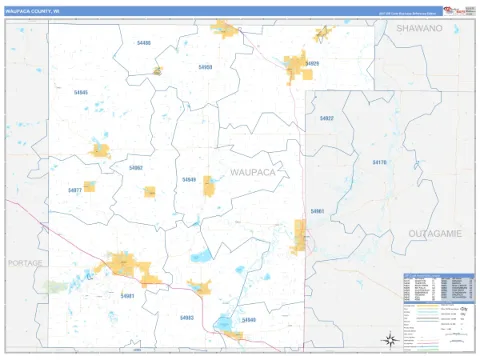Select the SHAWANO county label
The image size is (480, 360).
(x=419, y=28)
